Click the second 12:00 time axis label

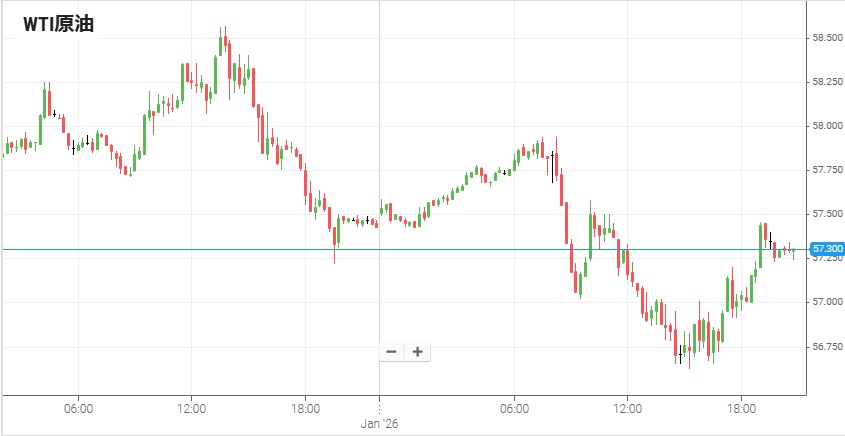pyautogui.click(x=627, y=408)
